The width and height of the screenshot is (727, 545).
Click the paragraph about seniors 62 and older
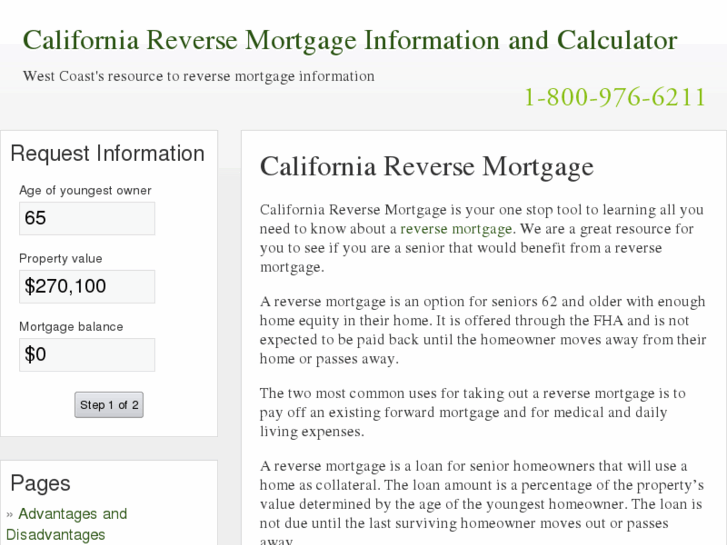pyautogui.click(x=480, y=330)
